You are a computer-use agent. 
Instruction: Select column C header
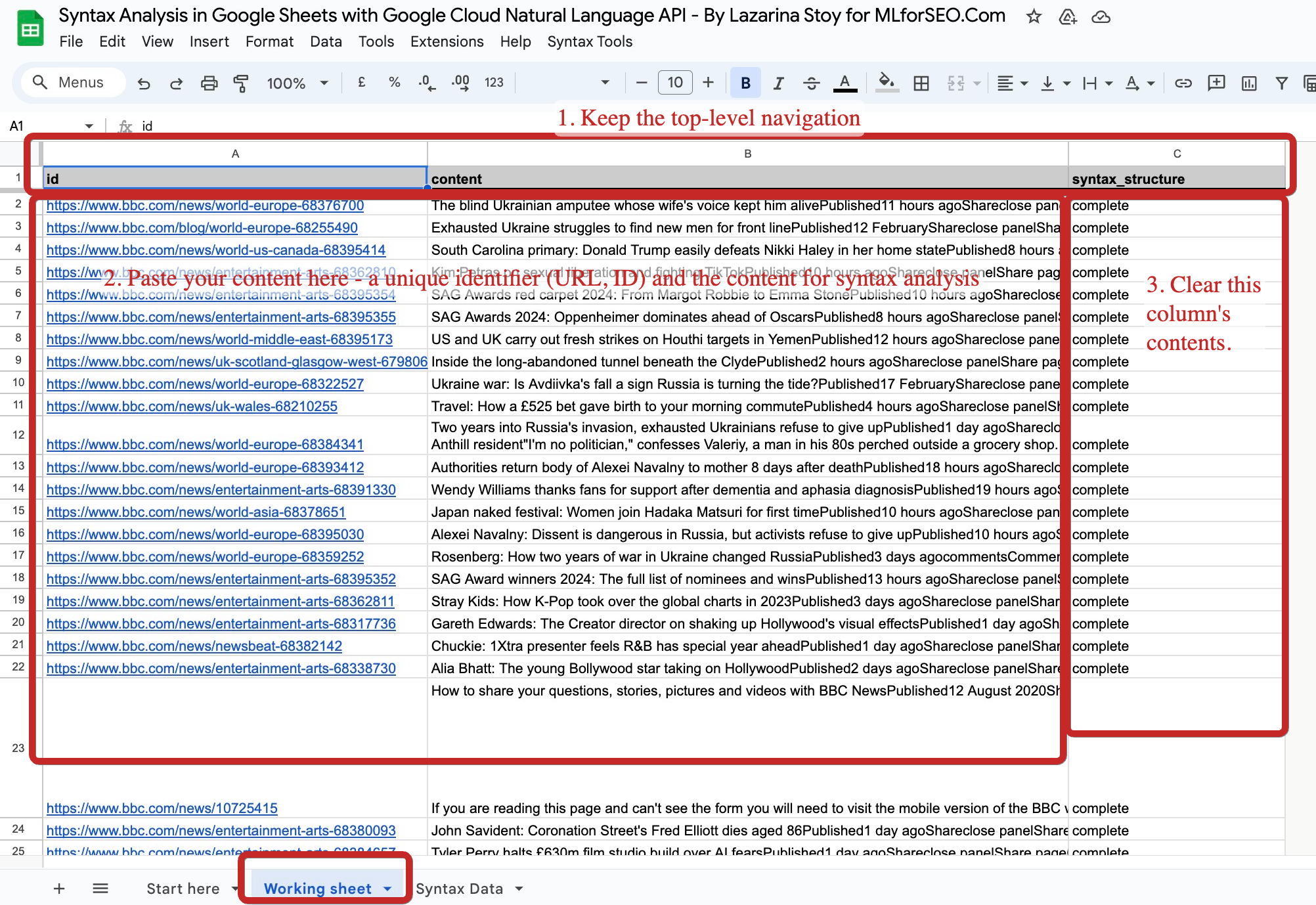pyautogui.click(x=1177, y=154)
